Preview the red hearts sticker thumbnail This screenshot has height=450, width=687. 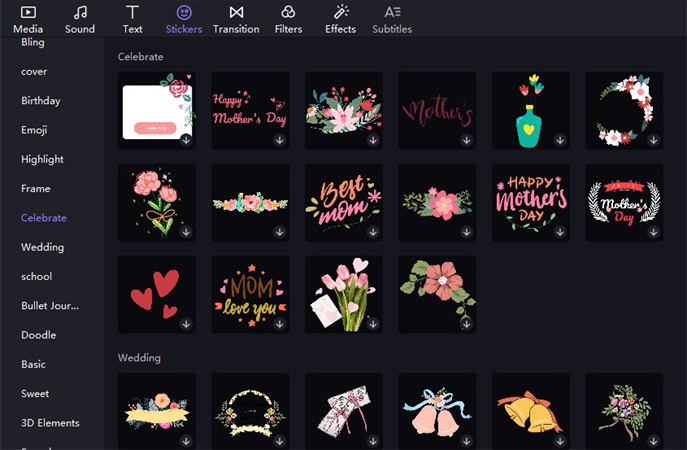(x=157, y=294)
